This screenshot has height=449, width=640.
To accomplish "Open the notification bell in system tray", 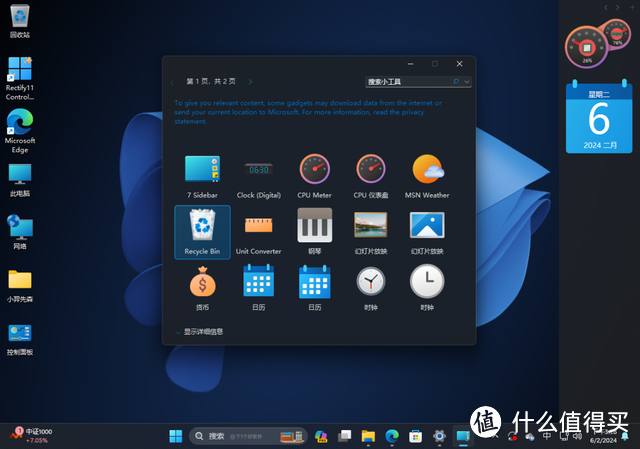I will (625, 436).
